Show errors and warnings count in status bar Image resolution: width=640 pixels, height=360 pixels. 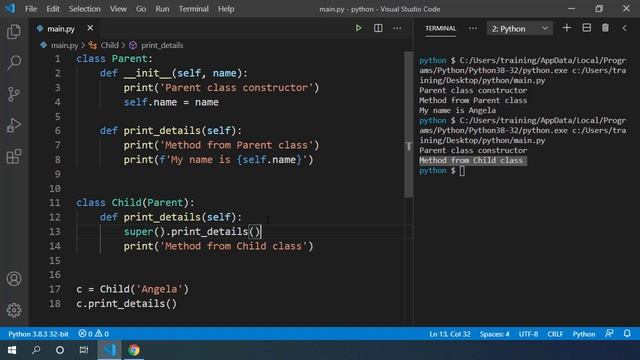point(93,334)
